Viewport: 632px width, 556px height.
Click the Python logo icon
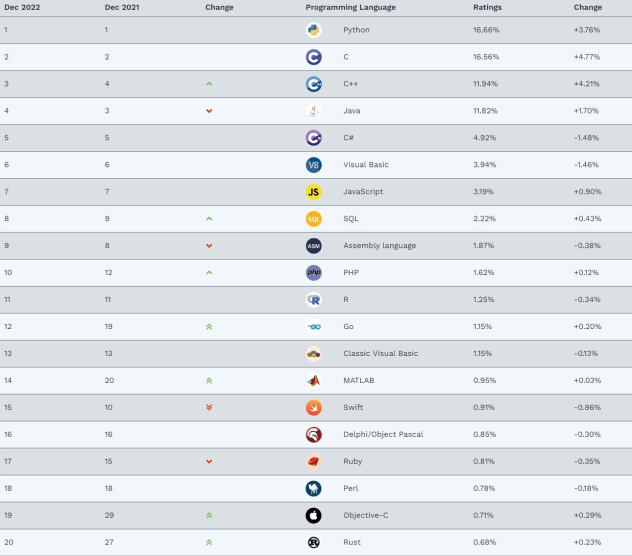click(314, 30)
